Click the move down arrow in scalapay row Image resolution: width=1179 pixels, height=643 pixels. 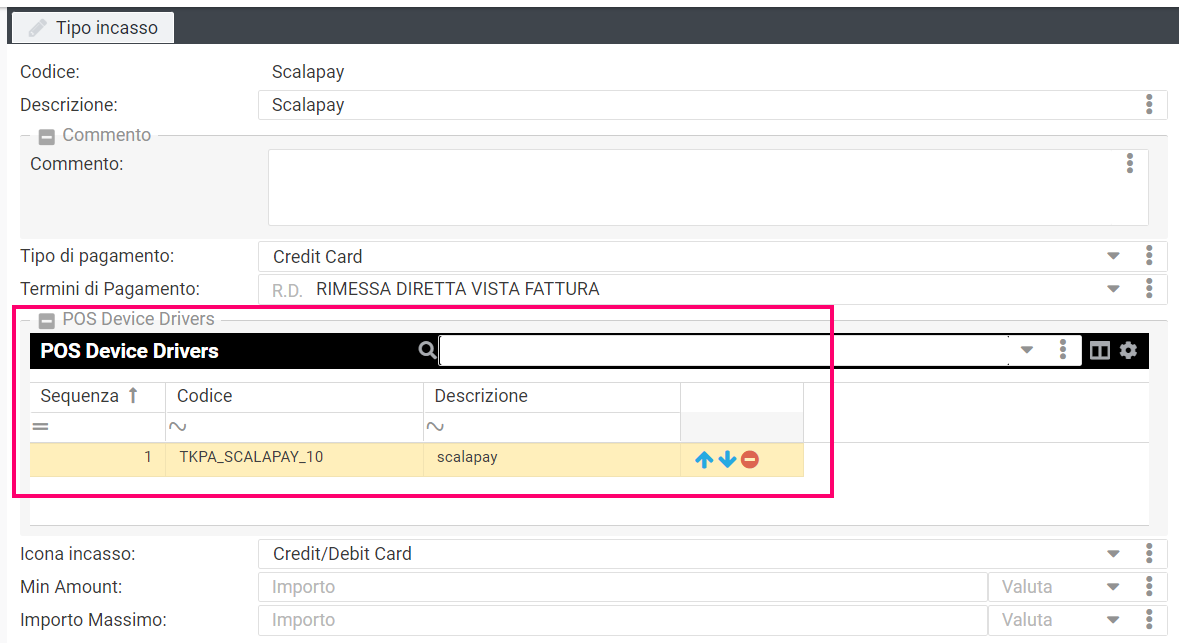click(727, 460)
